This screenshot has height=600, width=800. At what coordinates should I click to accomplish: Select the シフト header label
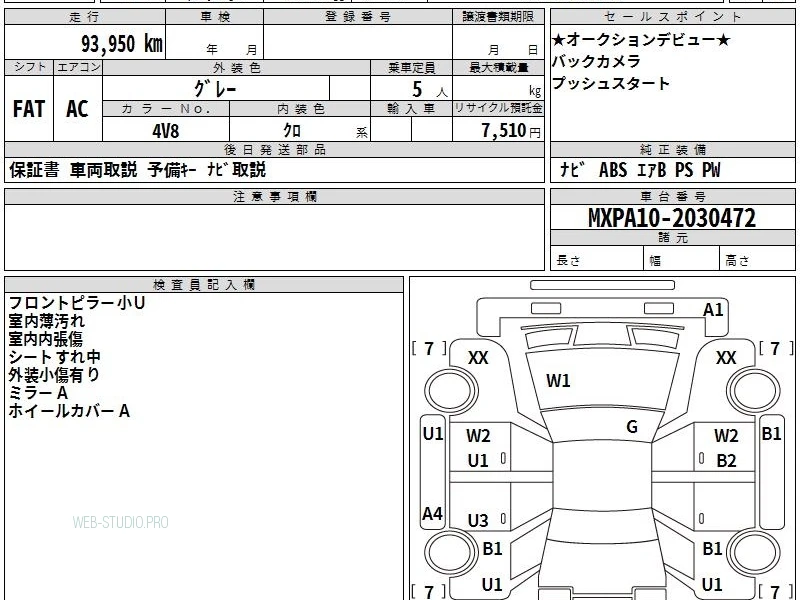pyautogui.click(x=29, y=67)
